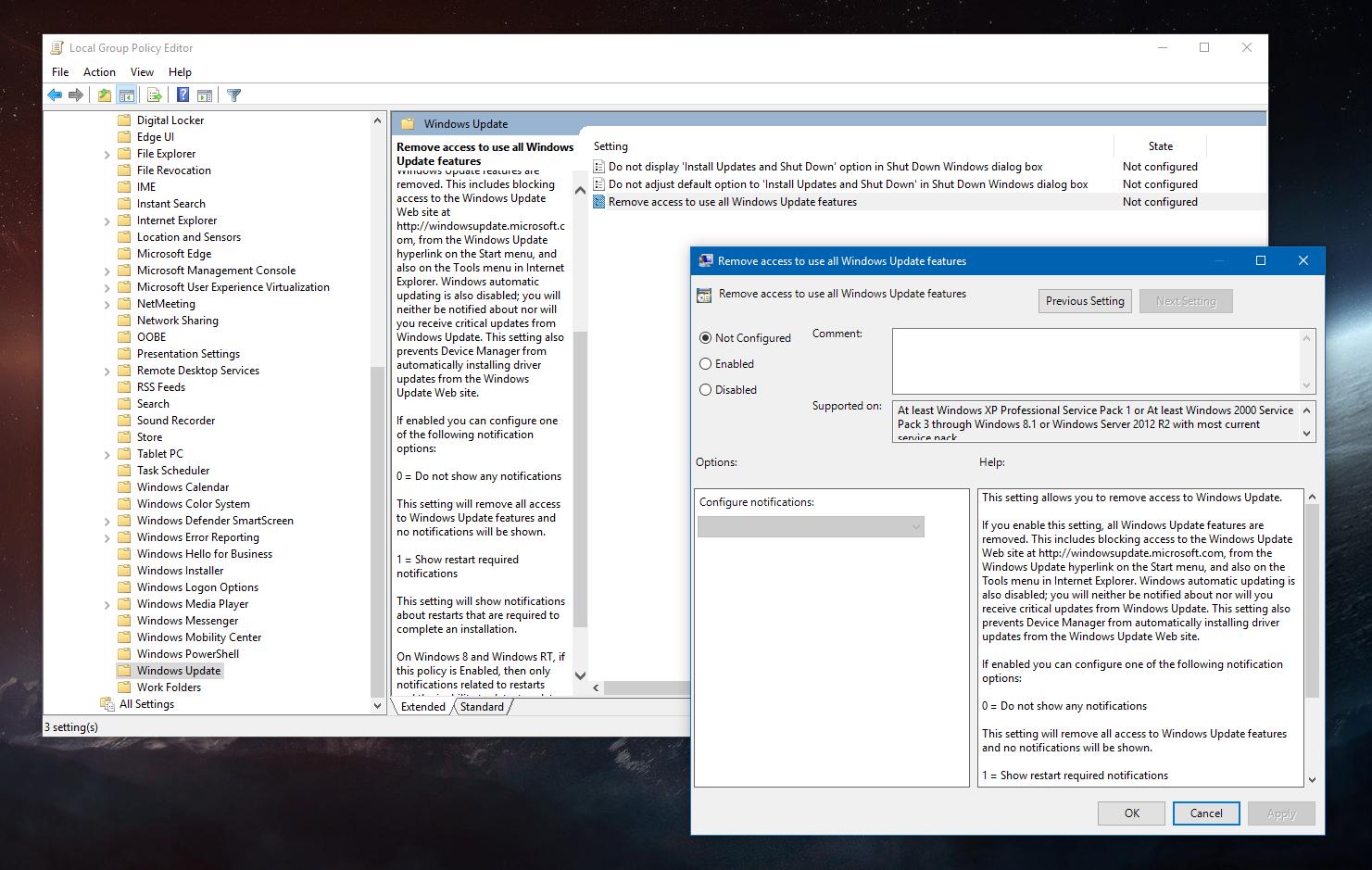Toggle the Show/Hide Action Pane icon
The width and height of the screenshot is (1372, 870).
[205, 95]
